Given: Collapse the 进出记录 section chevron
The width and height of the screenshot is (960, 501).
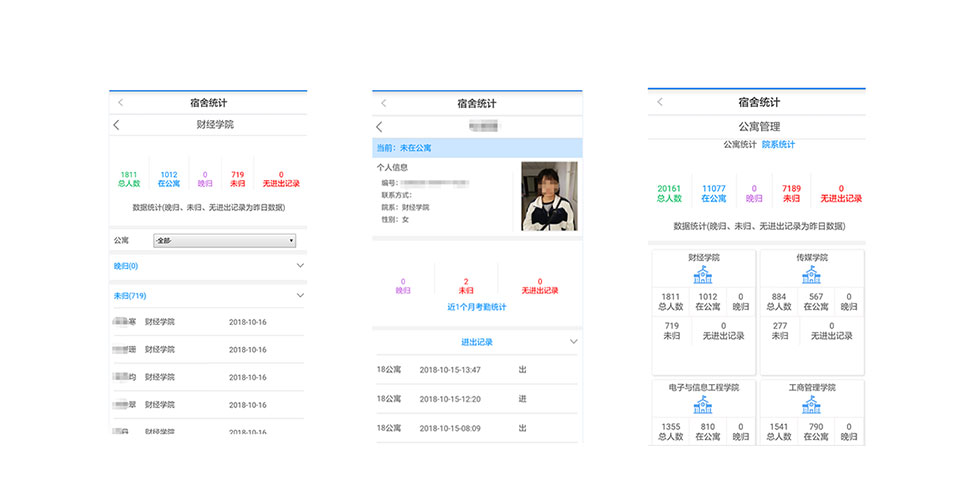Looking at the screenshot, I should (573, 342).
